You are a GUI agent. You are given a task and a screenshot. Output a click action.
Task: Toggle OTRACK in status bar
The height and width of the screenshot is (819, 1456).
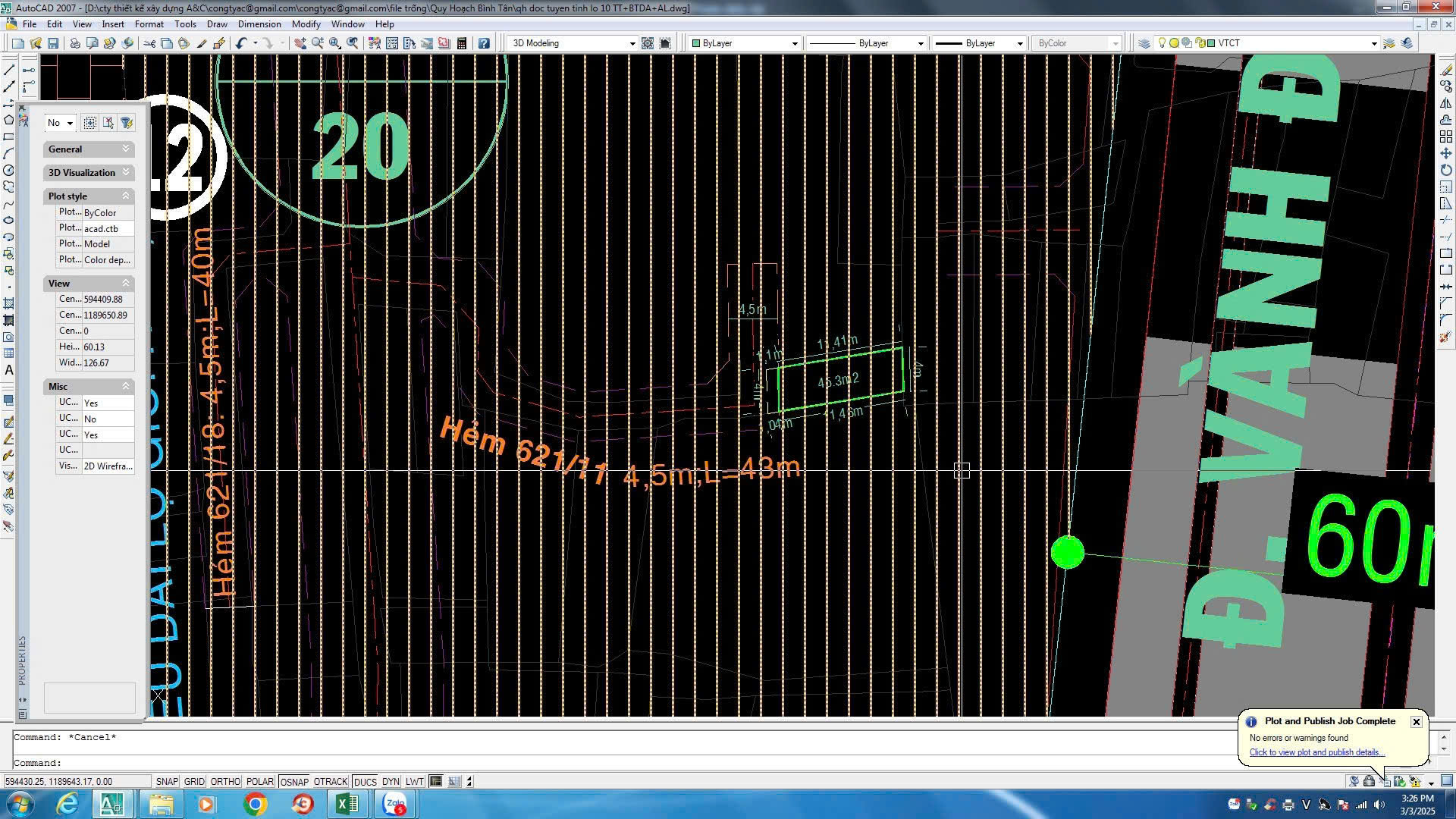[x=331, y=781]
